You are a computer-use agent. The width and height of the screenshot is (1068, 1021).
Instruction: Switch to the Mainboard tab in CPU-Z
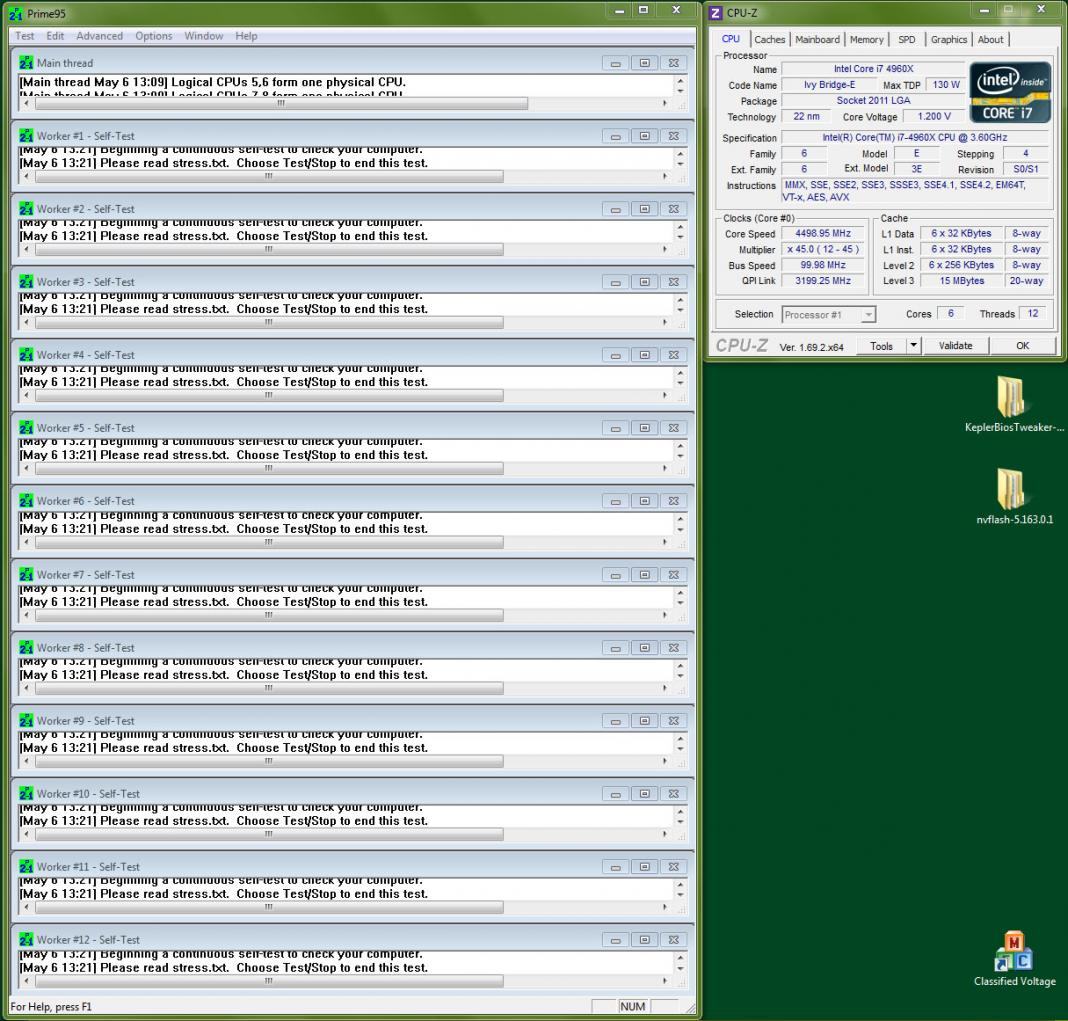pos(817,40)
